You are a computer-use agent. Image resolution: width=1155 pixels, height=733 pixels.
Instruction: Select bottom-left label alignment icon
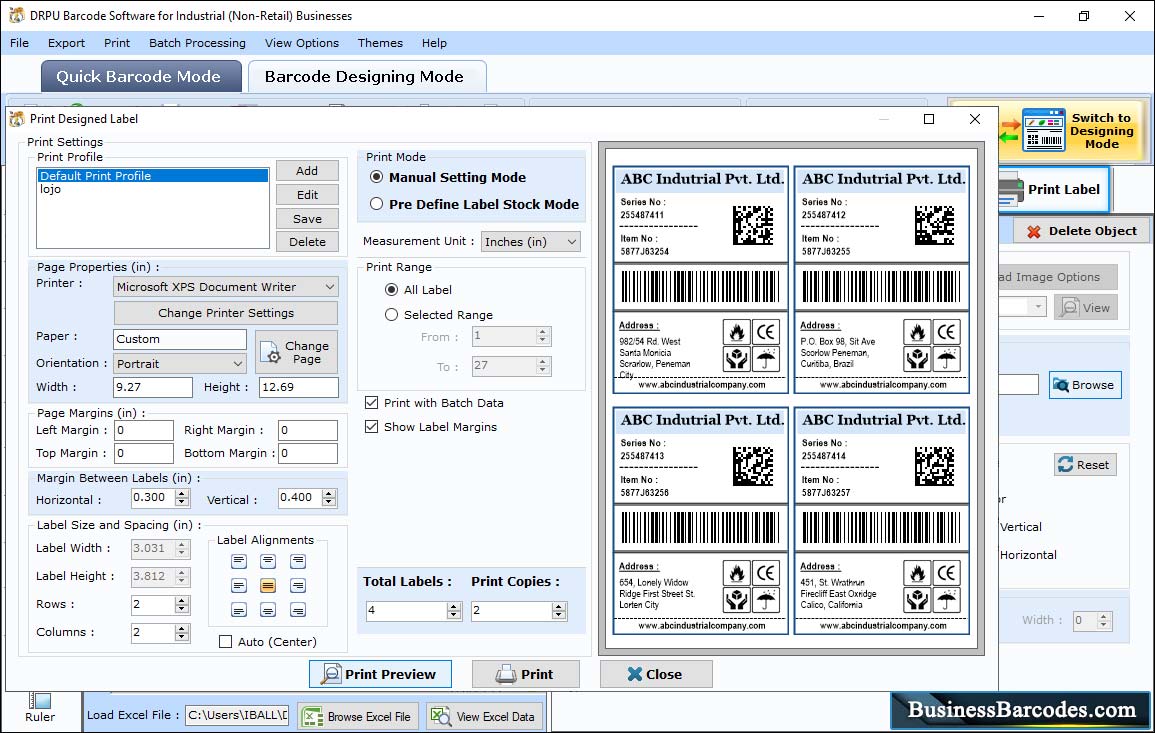click(239, 610)
